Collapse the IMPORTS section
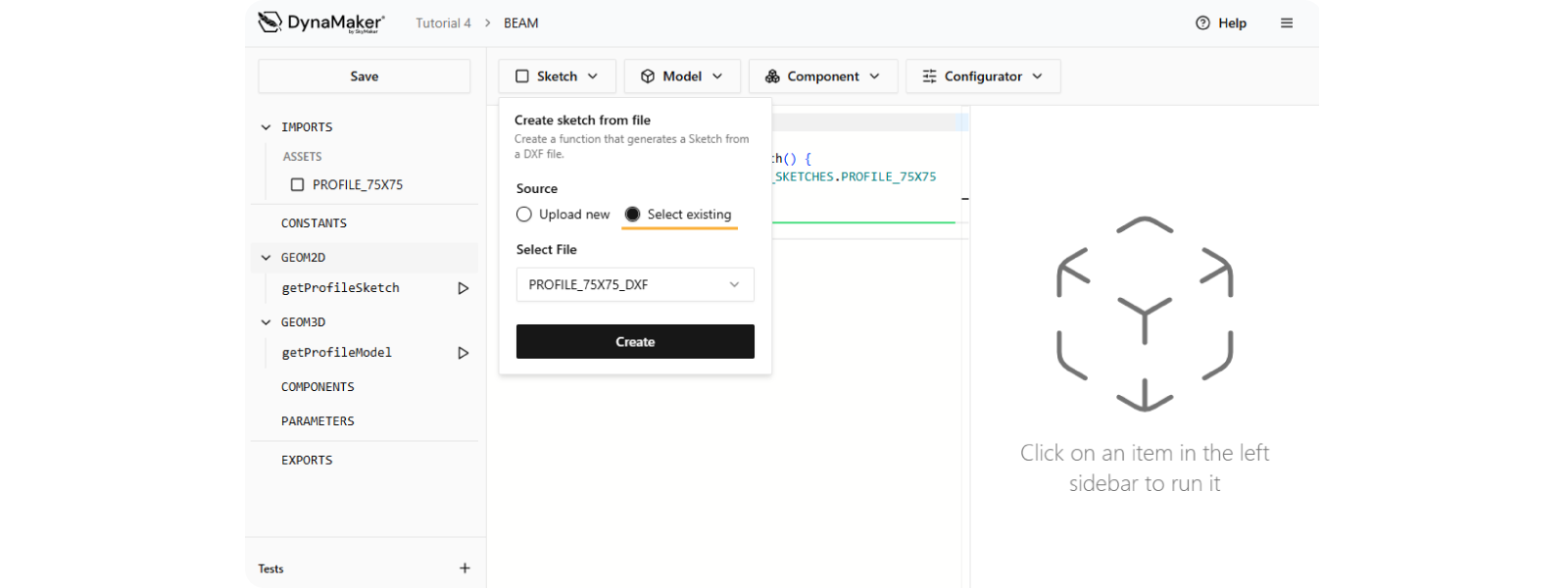 (x=266, y=127)
